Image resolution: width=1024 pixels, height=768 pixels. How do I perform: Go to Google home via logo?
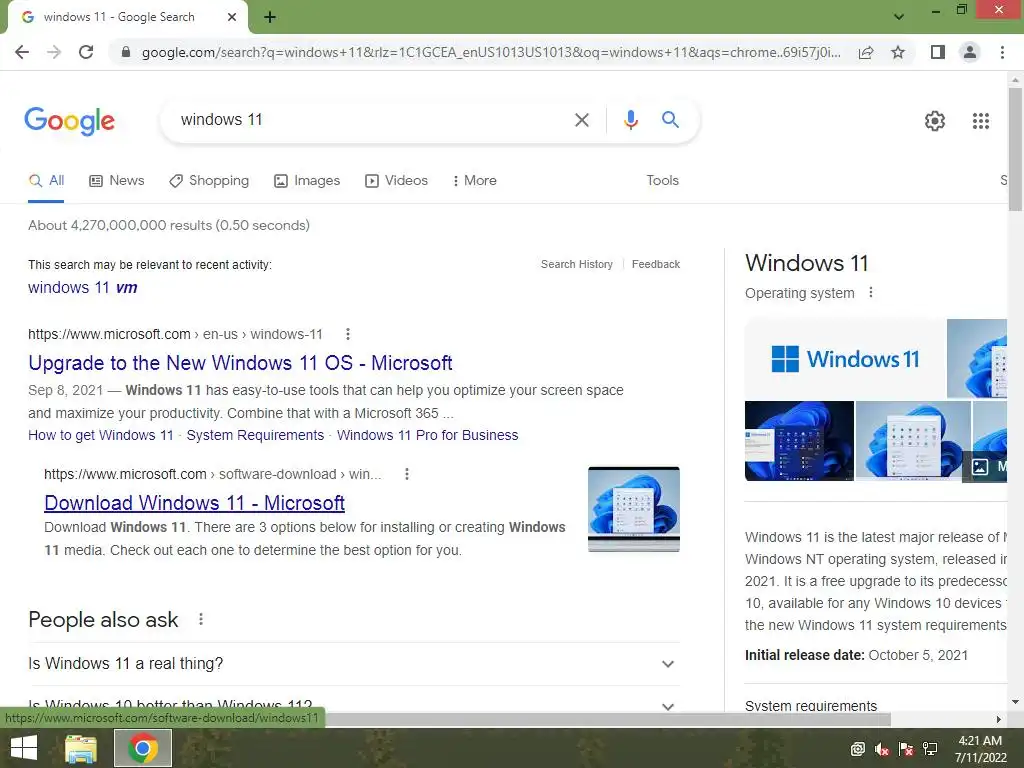pyautogui.click(x=69, y=121)
